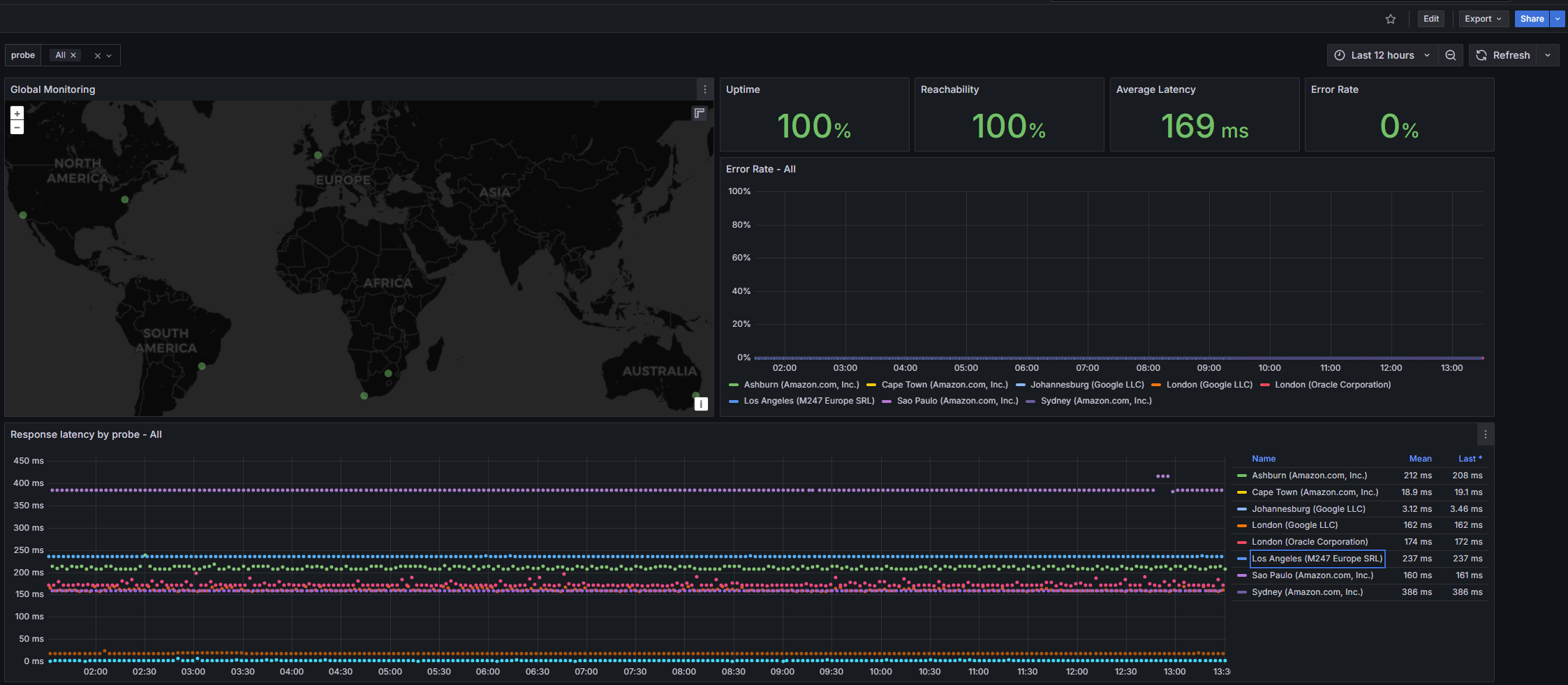
Task: Sort legend by Mean column
Action: coord(1420,459)
